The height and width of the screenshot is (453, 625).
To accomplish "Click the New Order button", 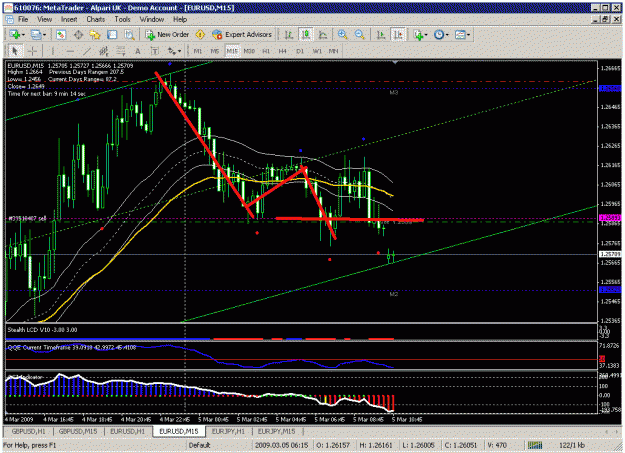I will (x=167, y=35).
